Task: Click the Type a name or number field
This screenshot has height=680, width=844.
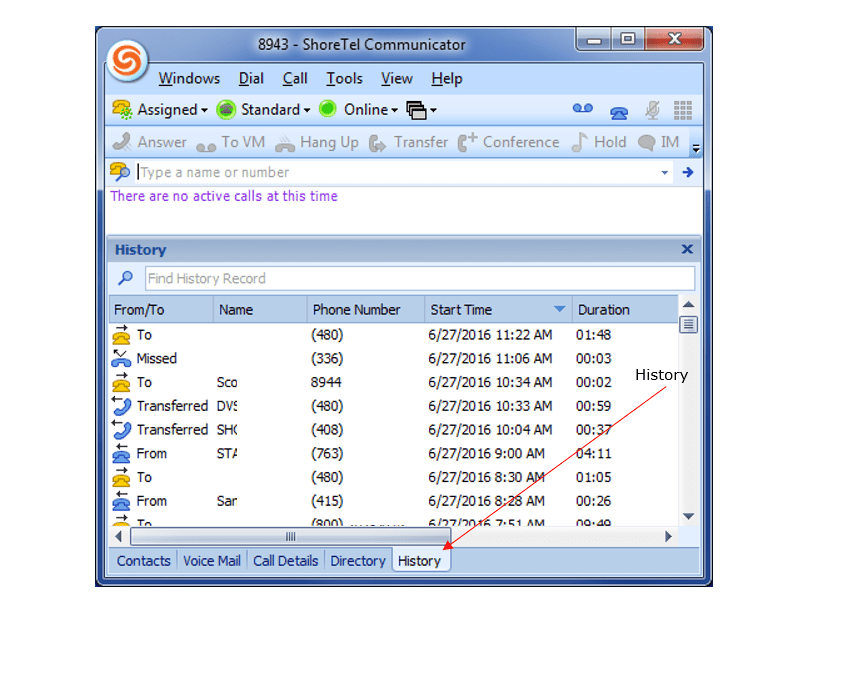Action: pyautogui.click(x=350, y=171)
